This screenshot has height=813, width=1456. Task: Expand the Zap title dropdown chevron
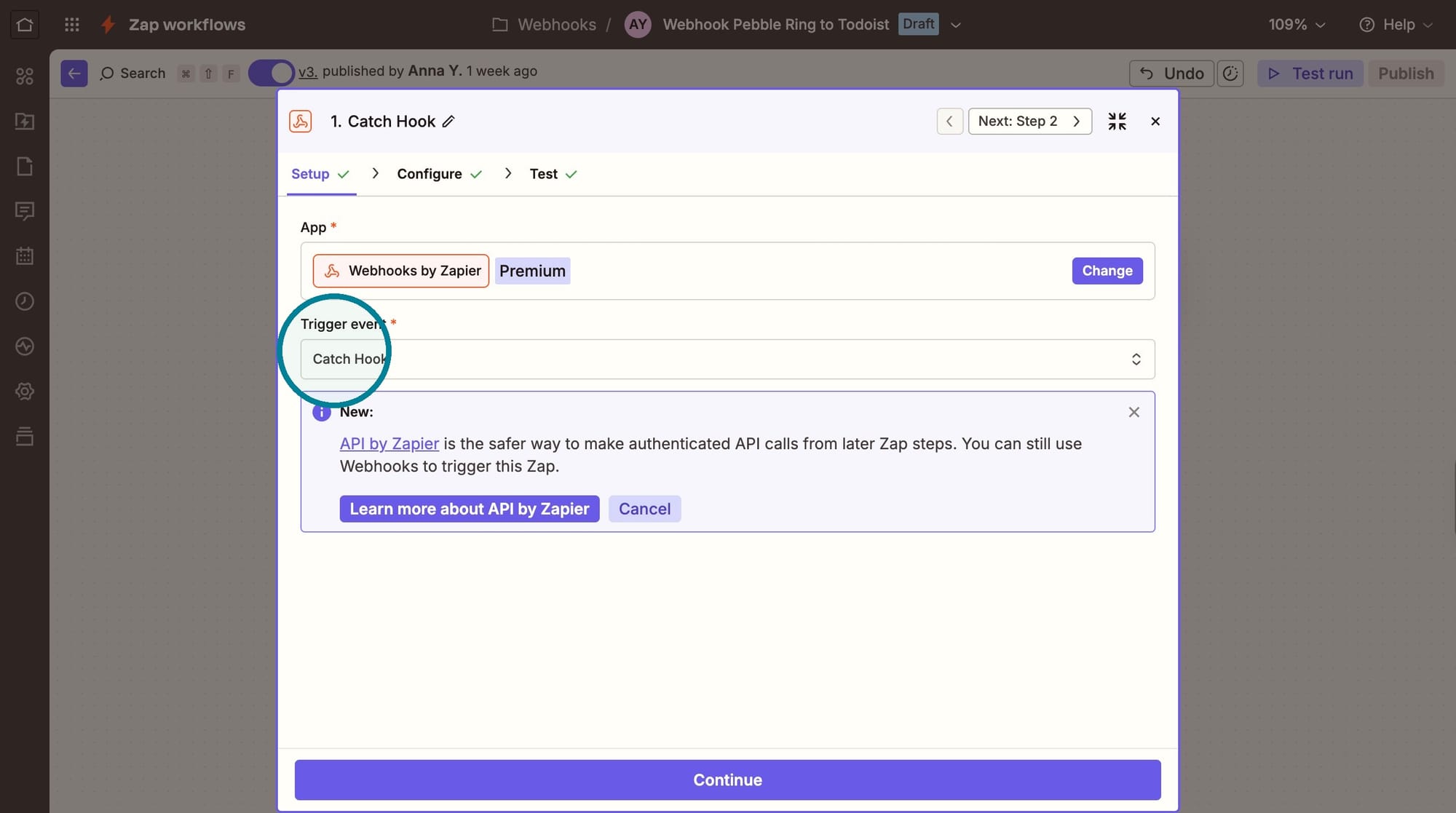click(x=956, y=25)
